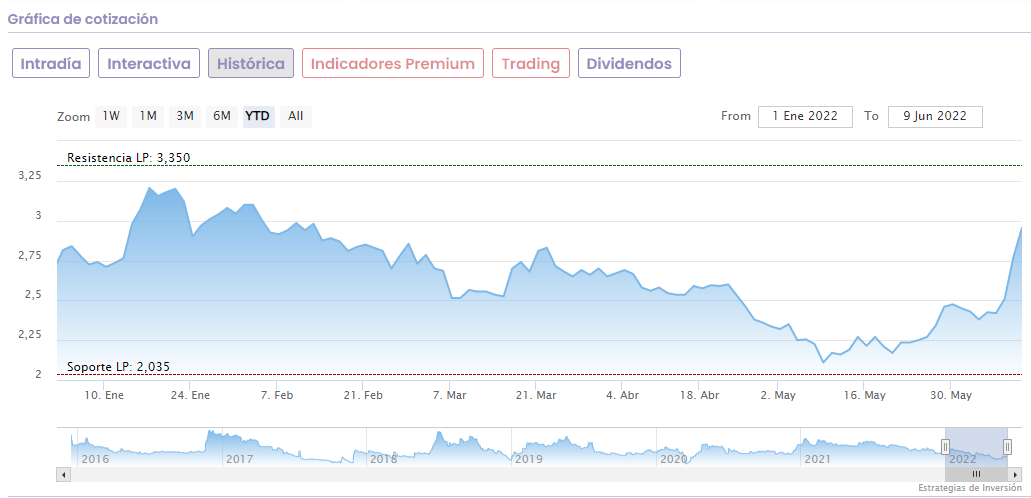
Task: Choose the 3M zoom range
Action: tap(185, 116)
